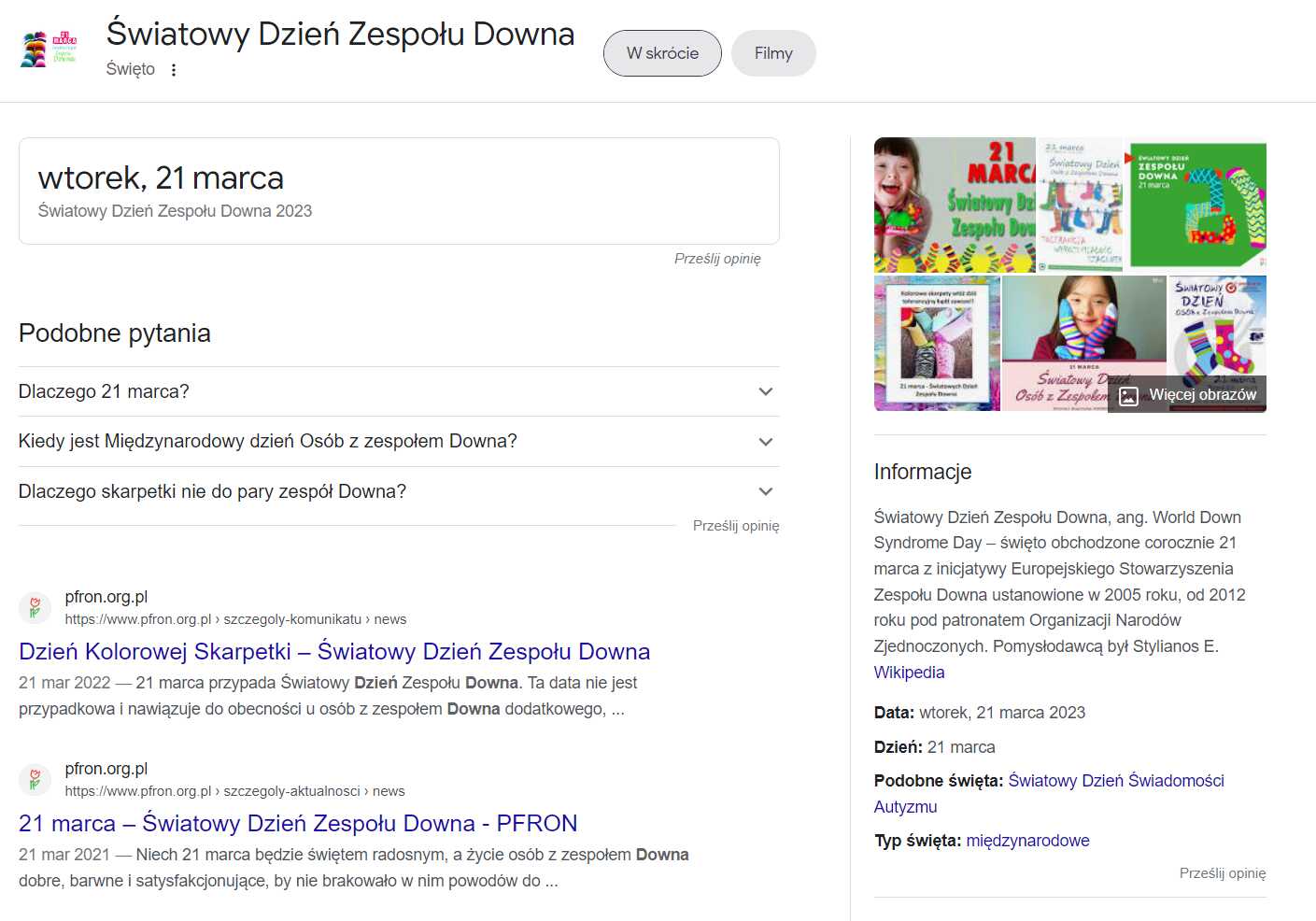1316x921 pixels.
Task: Expand the question Dlaczego 21 marca?
Action: click(399, 391)
